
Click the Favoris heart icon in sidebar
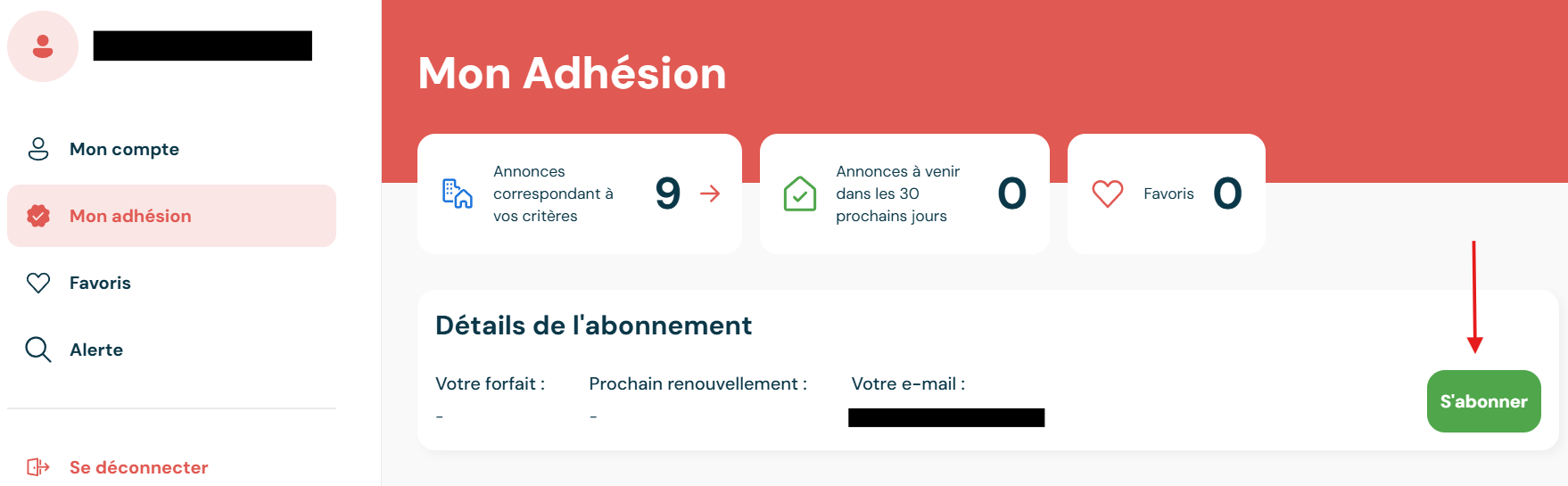38,283
